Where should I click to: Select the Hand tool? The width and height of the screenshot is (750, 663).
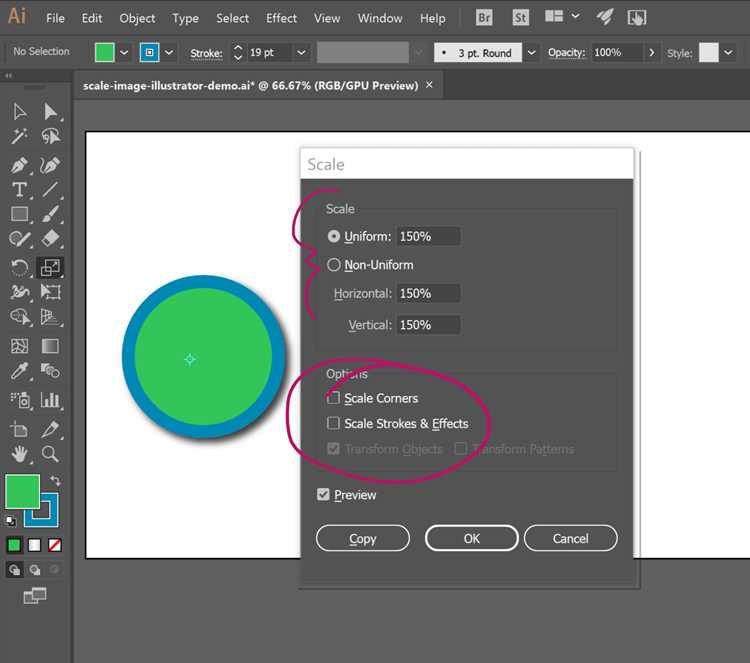(x=19, y=453)
